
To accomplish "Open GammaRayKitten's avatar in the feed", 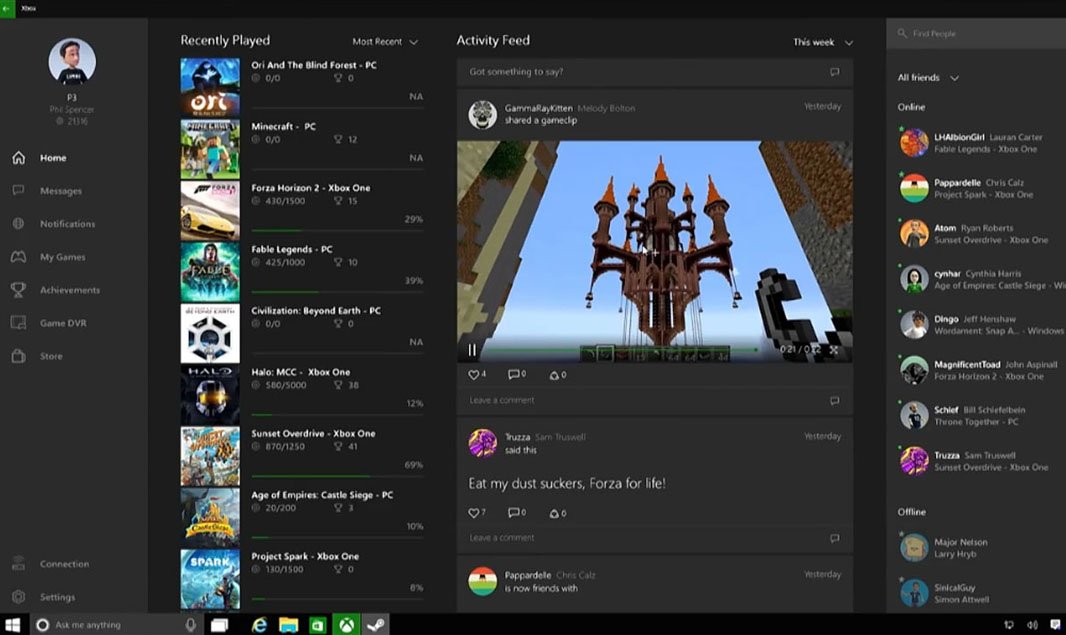I will [483, 114].
